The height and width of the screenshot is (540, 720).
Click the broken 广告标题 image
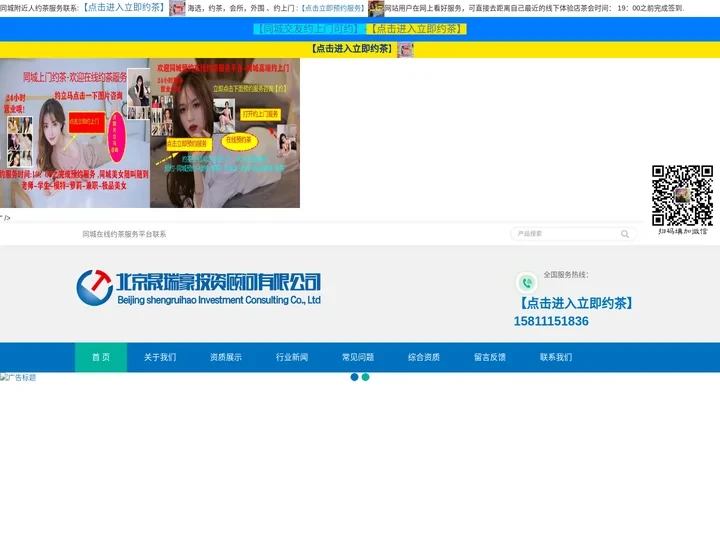pos(18,377)
